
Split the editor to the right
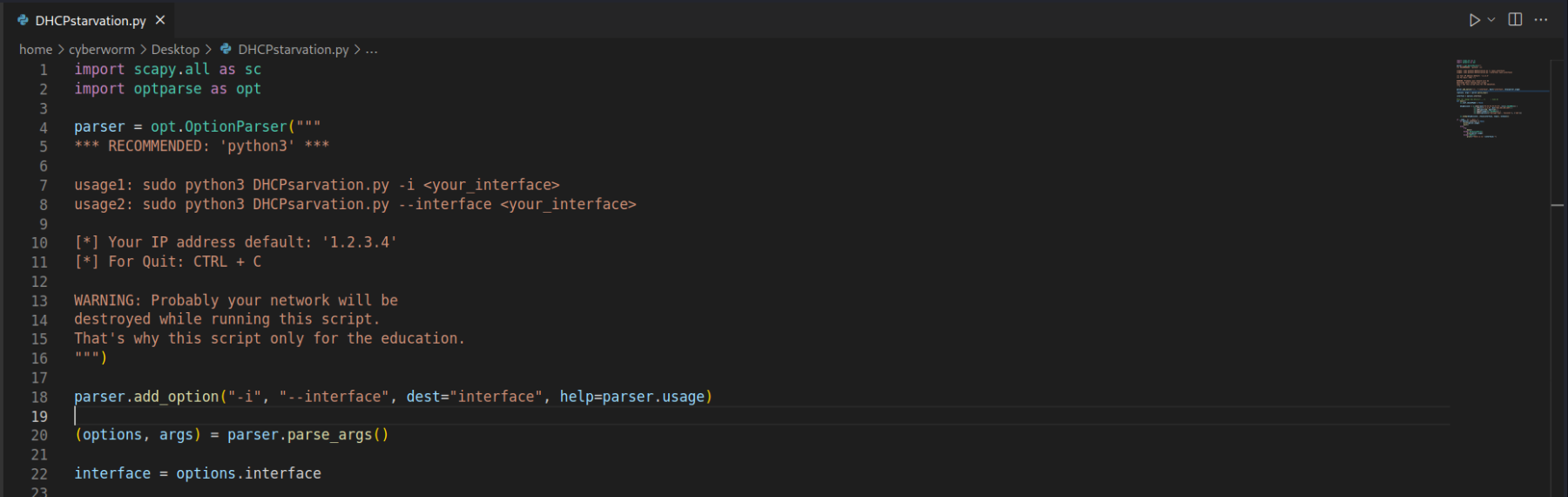1515,20
